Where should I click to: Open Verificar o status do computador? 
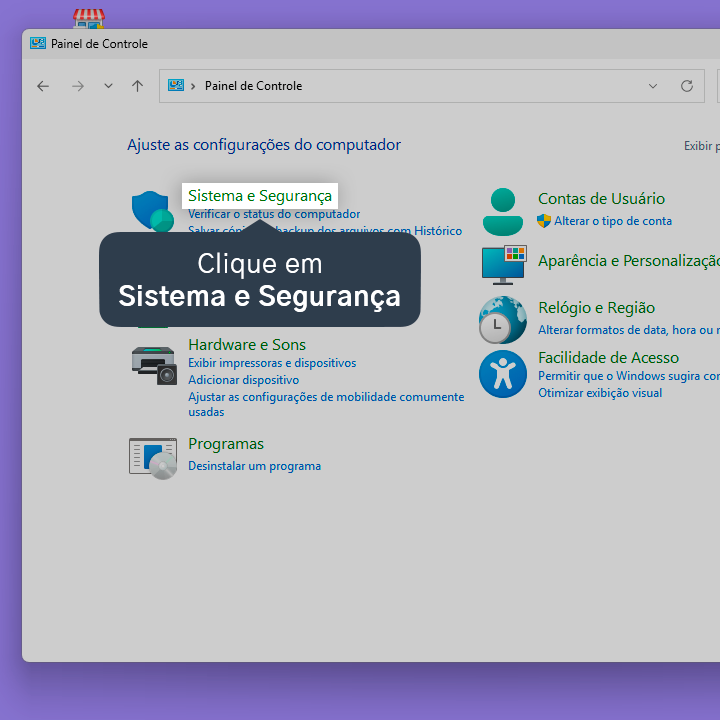[274, 214]
